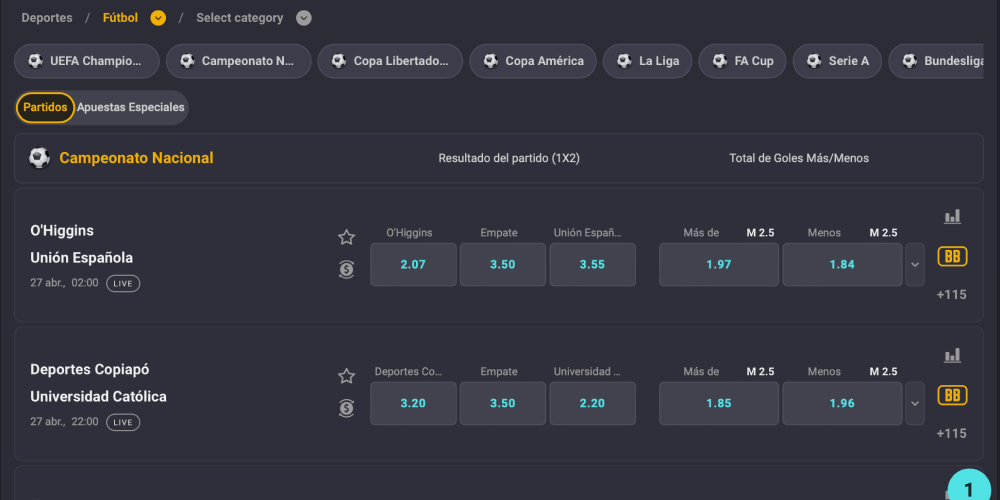Viewport: 1000px width, 500px height.
Task: Open the Fútbol sport dropdown
Action: [x=158, y=18]
